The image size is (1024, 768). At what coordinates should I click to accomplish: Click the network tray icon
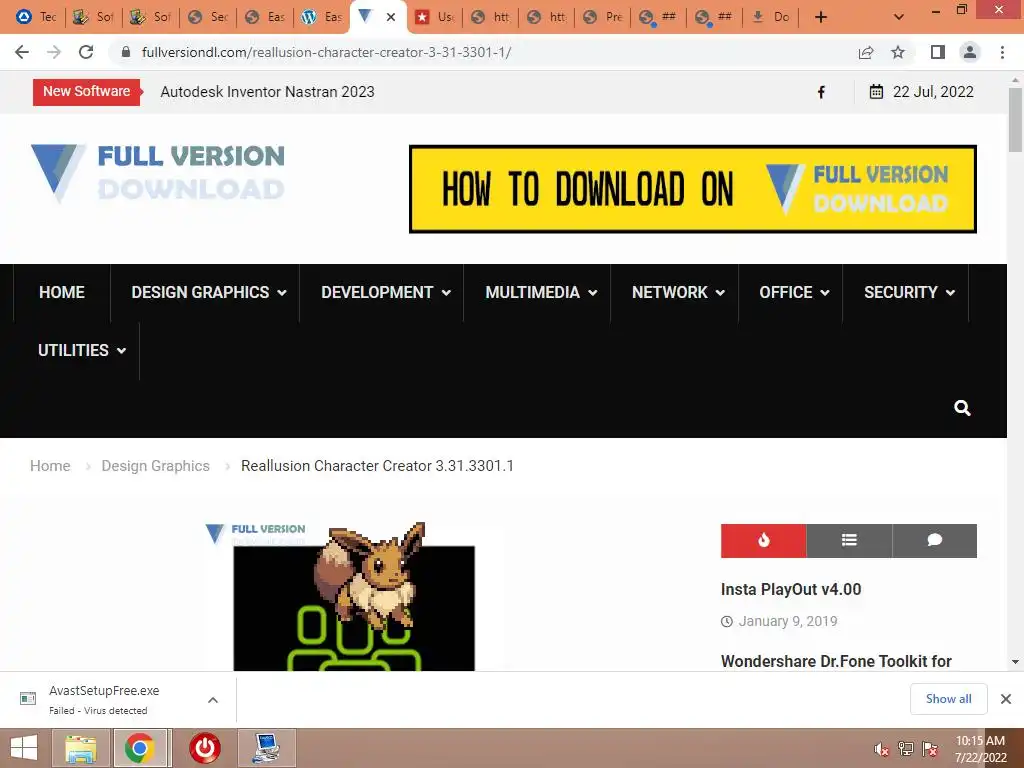[905, 749]
